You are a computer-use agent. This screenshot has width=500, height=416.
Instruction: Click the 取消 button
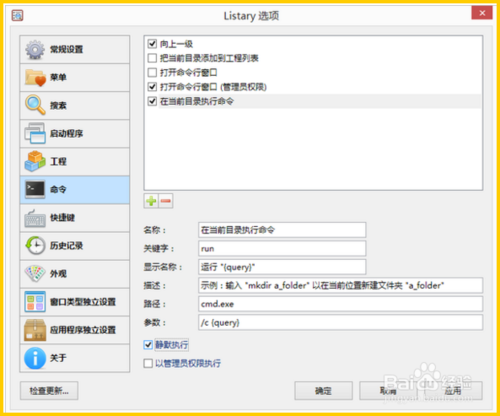pyautogui.click(x=388, y=391)
